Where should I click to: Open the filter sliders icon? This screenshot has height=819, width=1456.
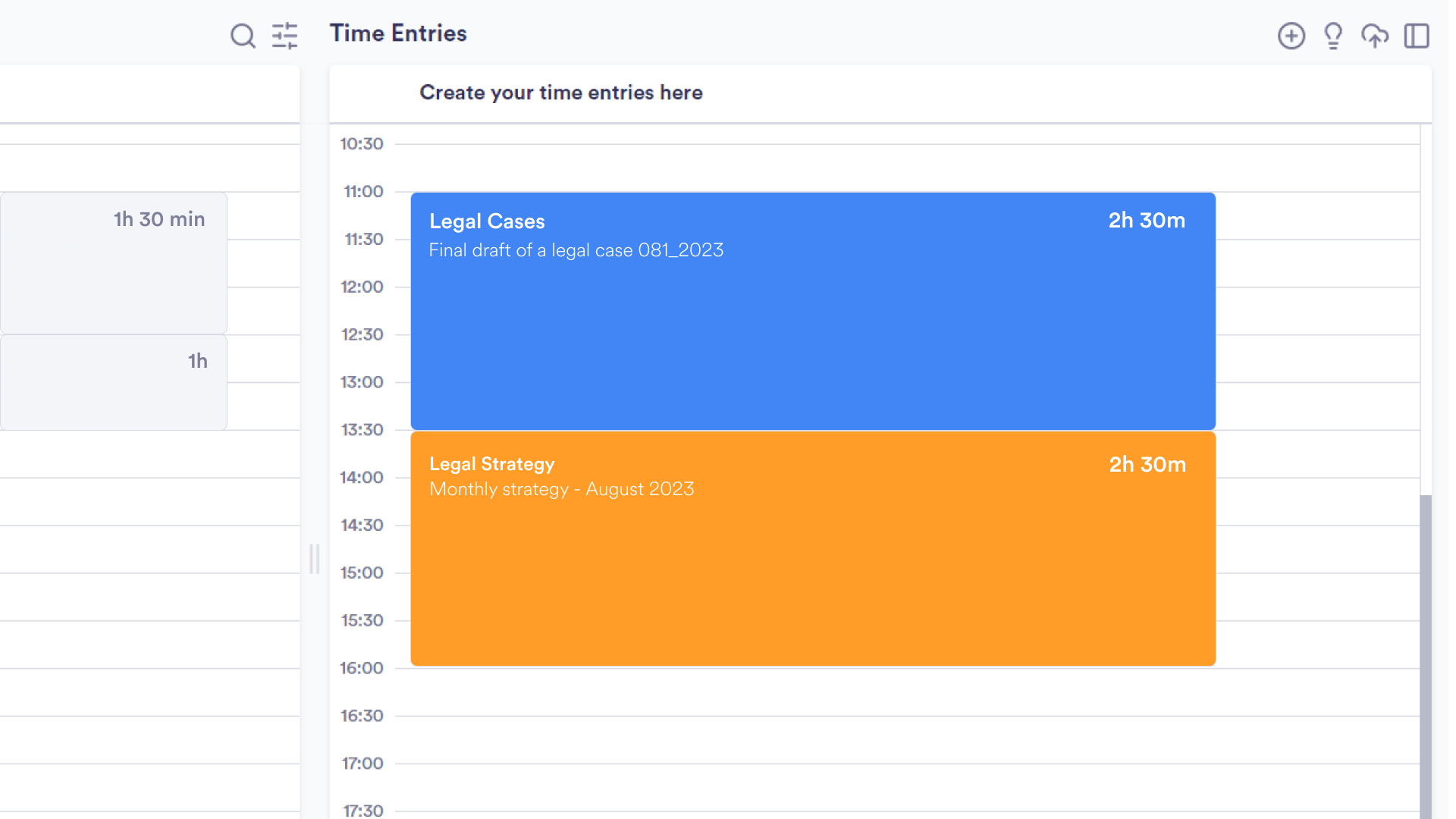pyautogui.click(x=285, y=36)
